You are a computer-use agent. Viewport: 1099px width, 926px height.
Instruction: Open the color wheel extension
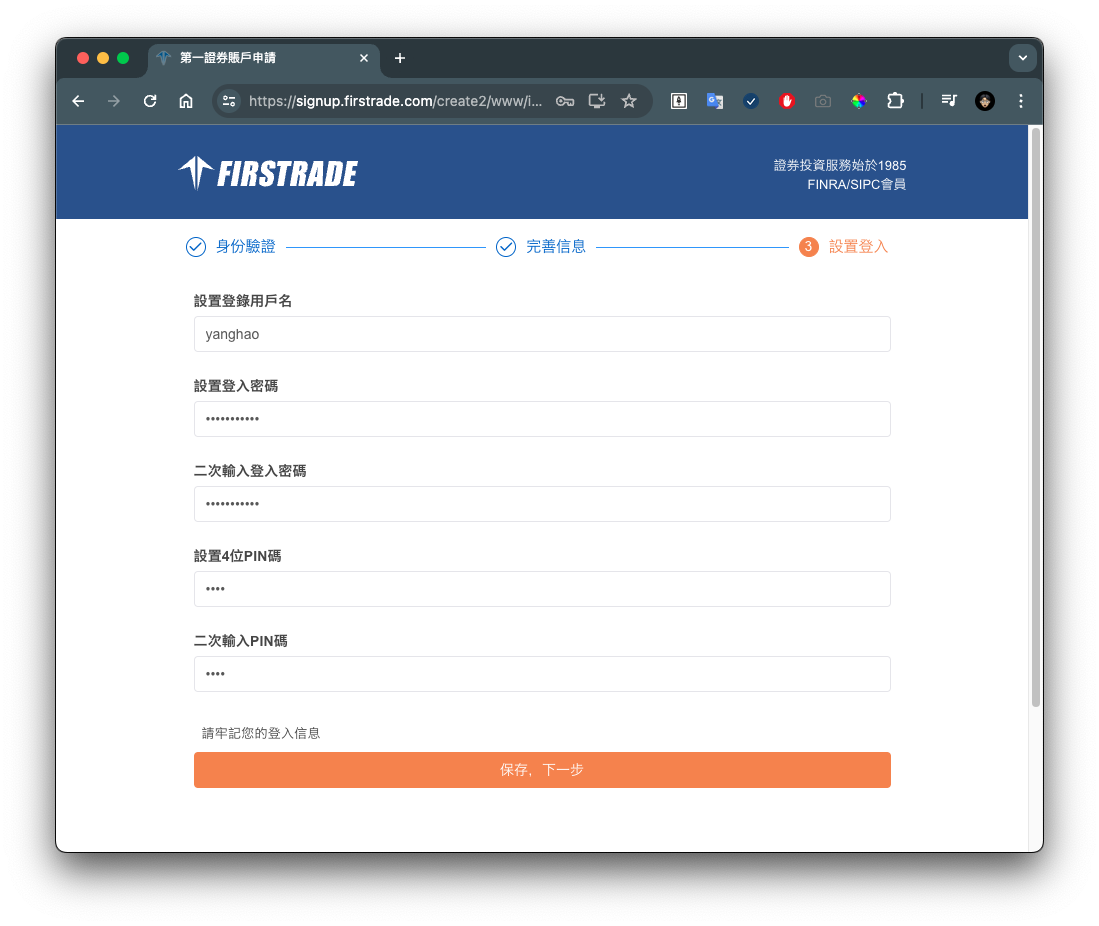pos(859,101)
